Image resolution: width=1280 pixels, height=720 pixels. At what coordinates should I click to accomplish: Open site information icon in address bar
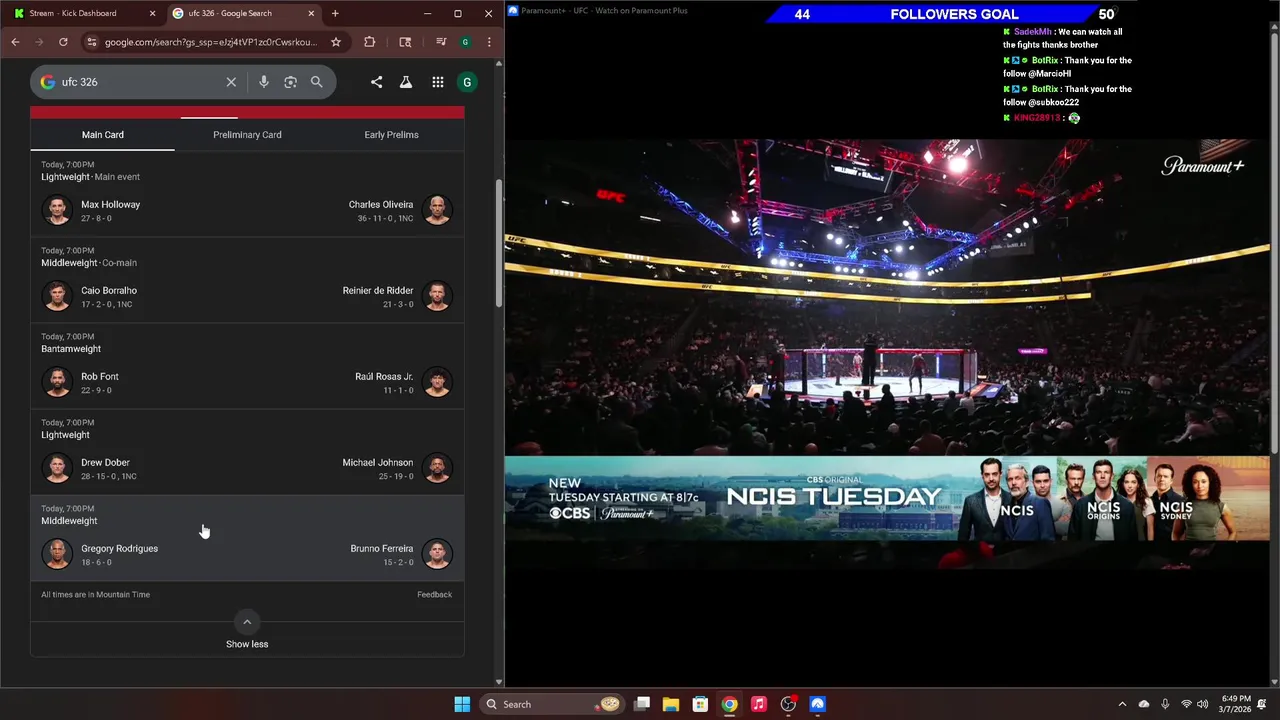coord(92,42)
